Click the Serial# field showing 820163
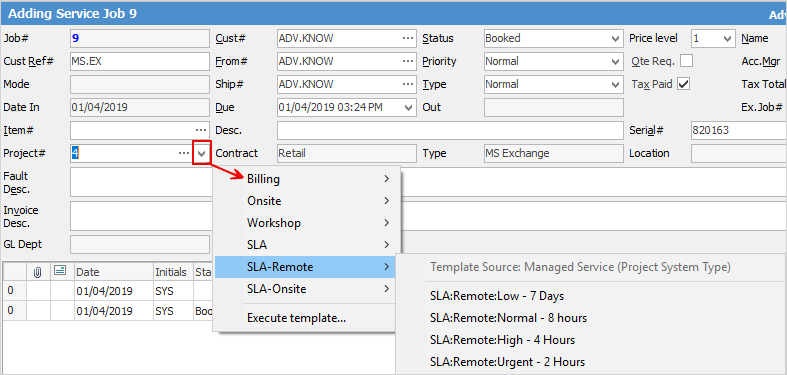The image size is (787, 375). [x=739, y=131]
